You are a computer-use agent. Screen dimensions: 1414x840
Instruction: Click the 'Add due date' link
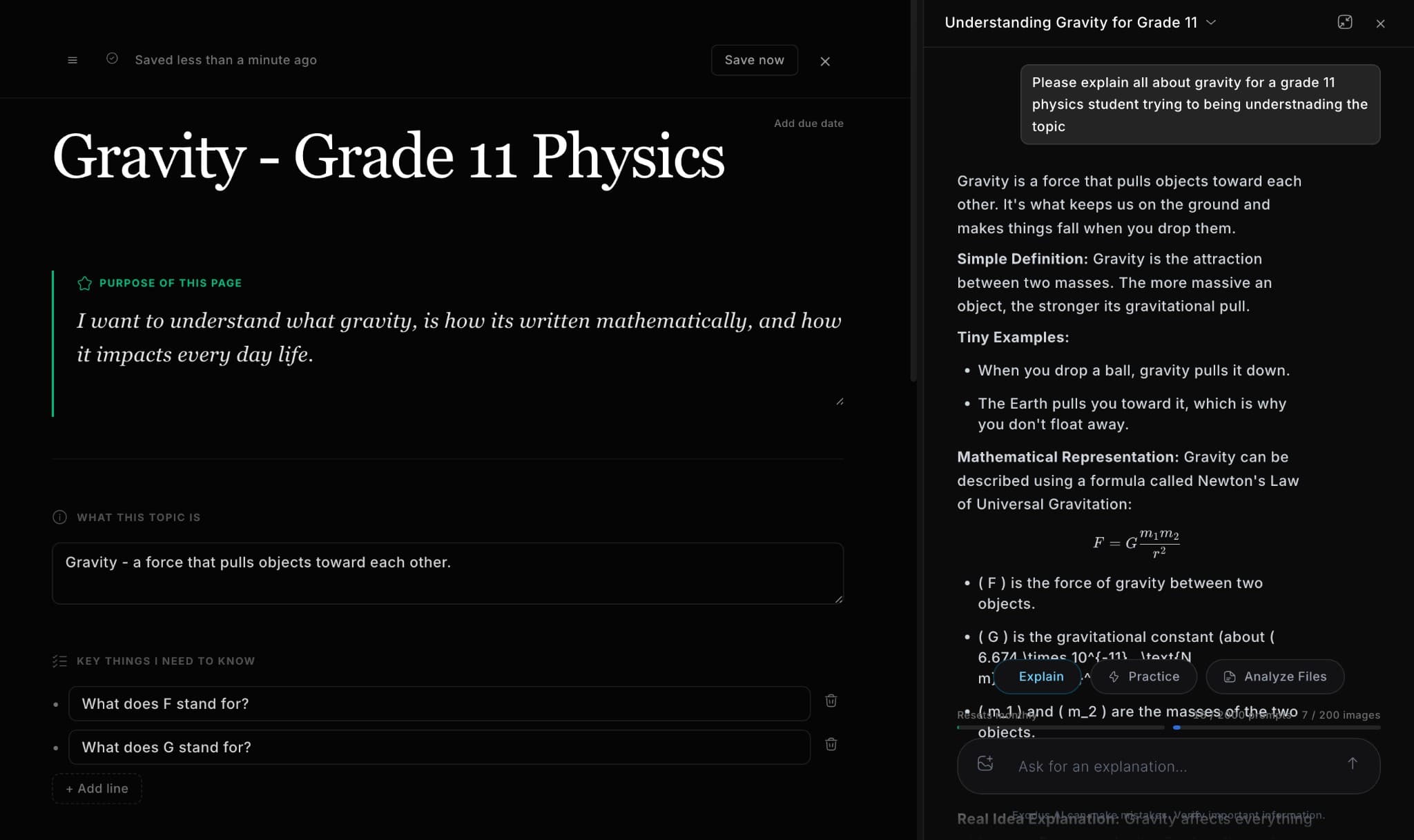click(x=808, y=123)
